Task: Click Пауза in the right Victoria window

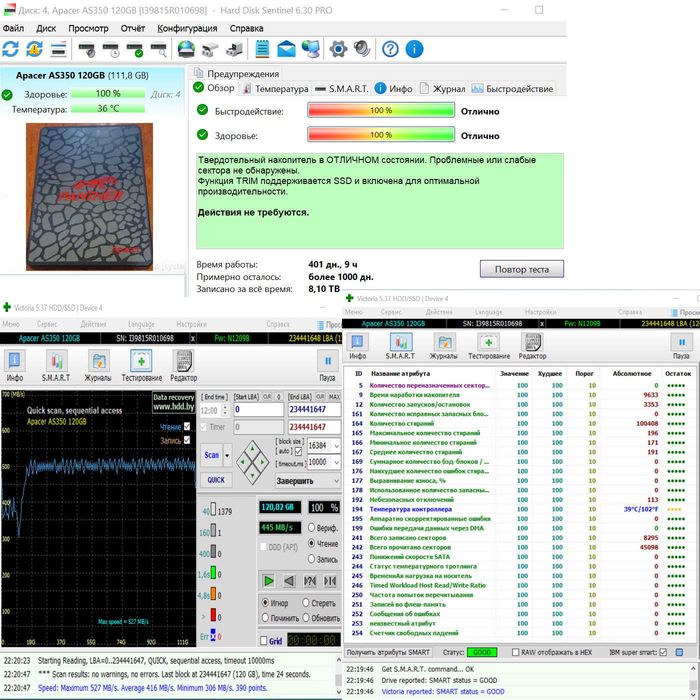Action: [681, 346]
